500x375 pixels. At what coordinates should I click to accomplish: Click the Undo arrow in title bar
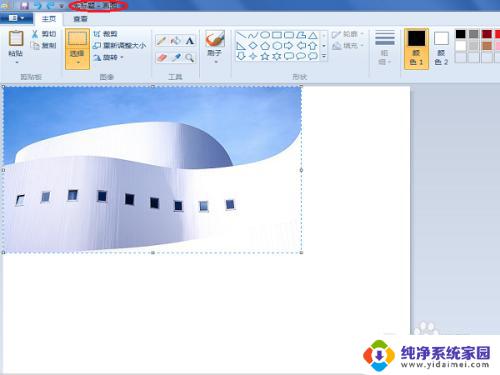[x=38, y=5]
